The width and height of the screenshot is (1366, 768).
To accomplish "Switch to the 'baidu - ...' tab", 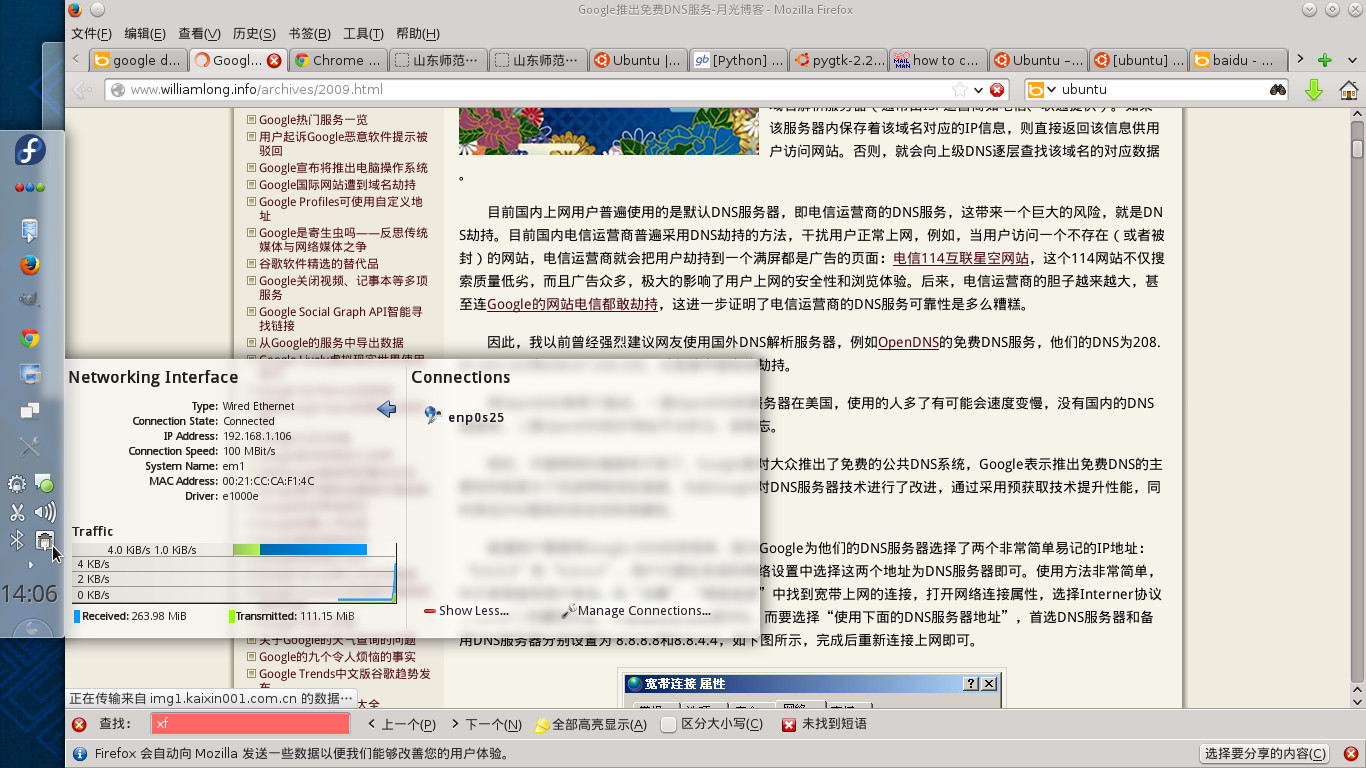I will click(x=1238, y=60).
